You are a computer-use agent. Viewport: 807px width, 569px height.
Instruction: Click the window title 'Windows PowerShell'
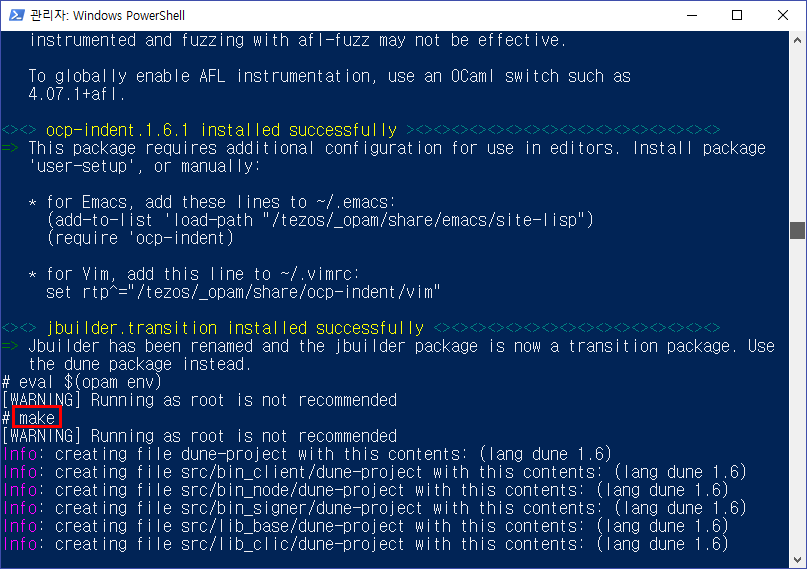click(x=129, y=15)
